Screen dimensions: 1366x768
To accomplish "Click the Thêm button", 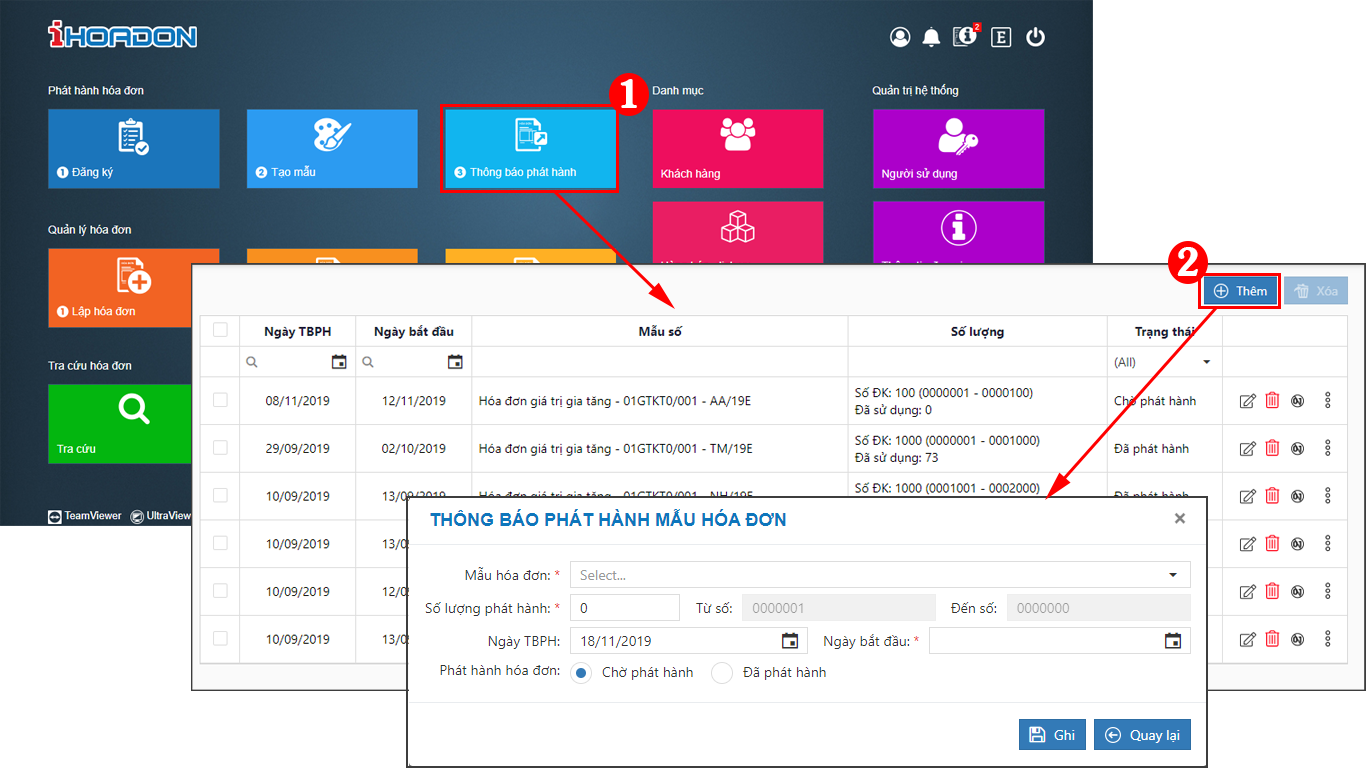I will pyautogui.click(x=1240, y=291).
